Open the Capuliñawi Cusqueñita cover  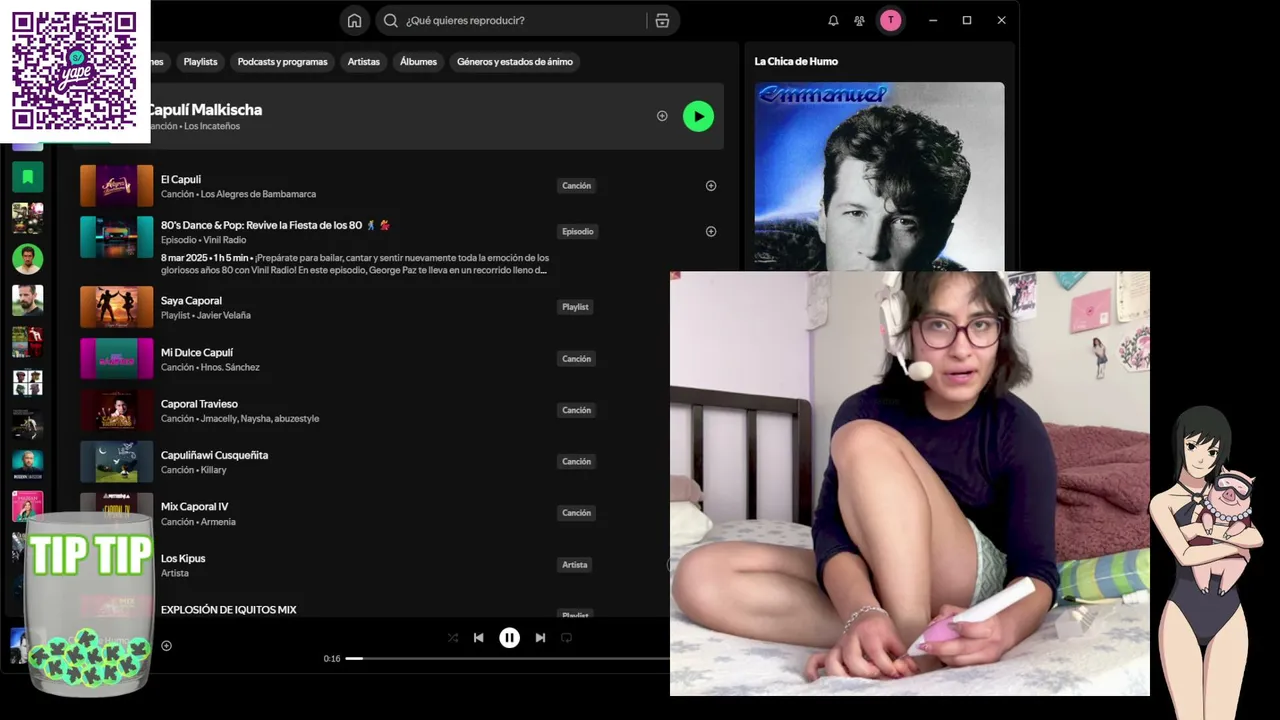pos(117,462)
